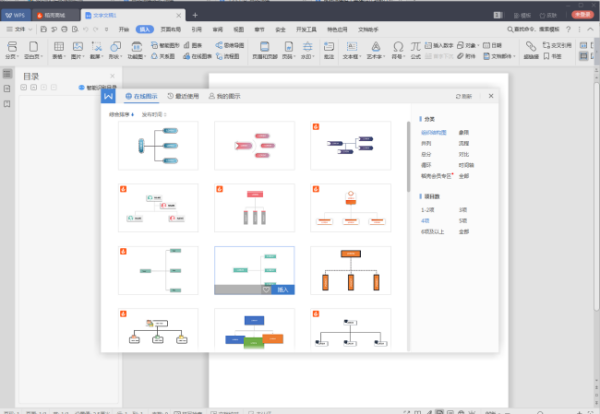Click the 页码 page number icon
Image resolution: width=600 pixels, height=414 pixels.
coord(289,50)
